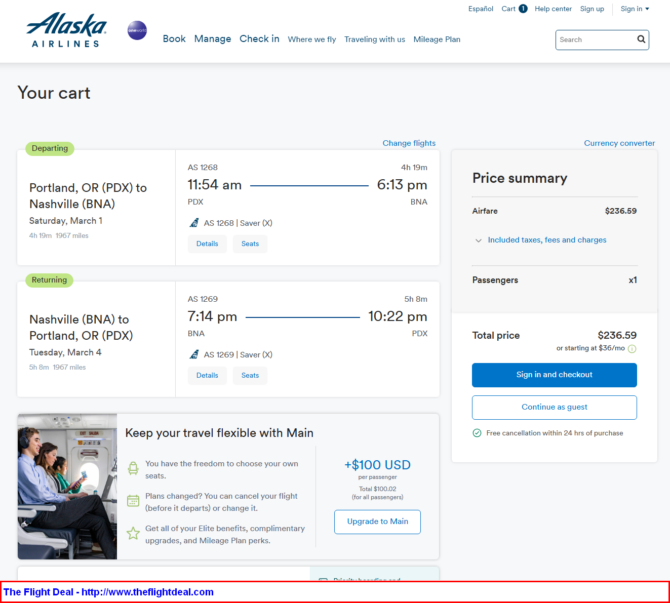Viewport: 670px width, 603px height.
Task: Click the star icon beside Elite benefits
Action: coord(133,533)
